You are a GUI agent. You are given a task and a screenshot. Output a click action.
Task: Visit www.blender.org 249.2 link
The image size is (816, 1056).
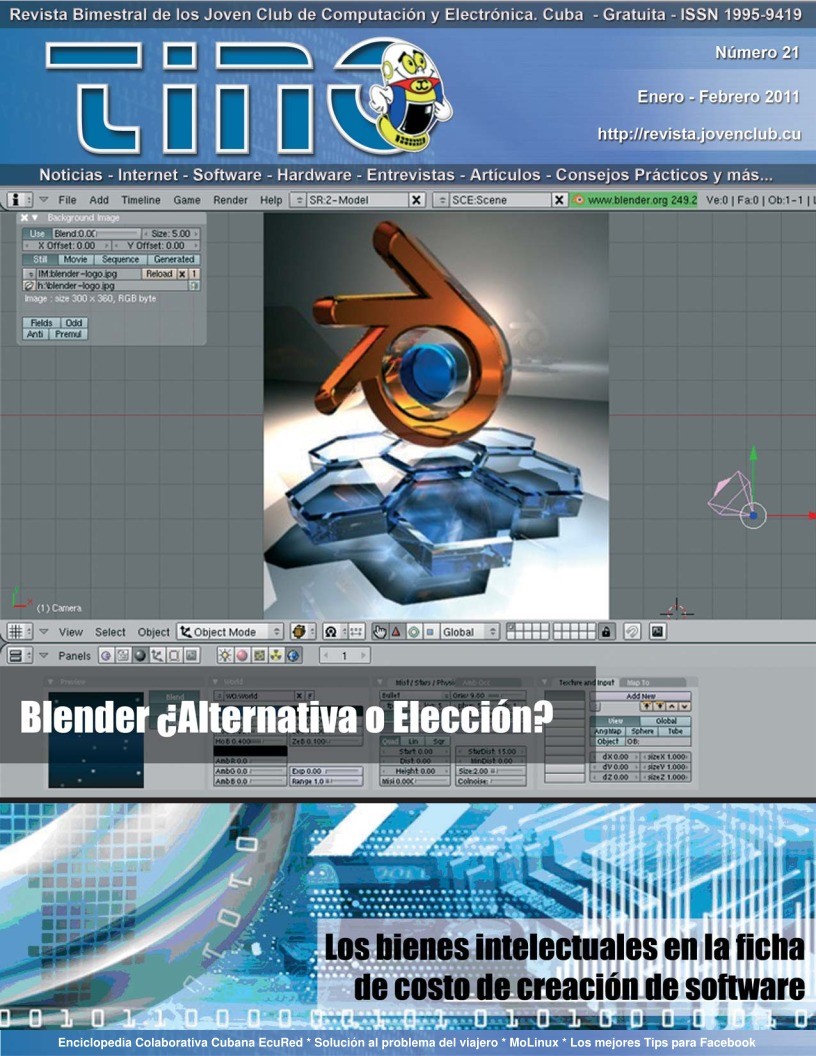coord(634,200)
